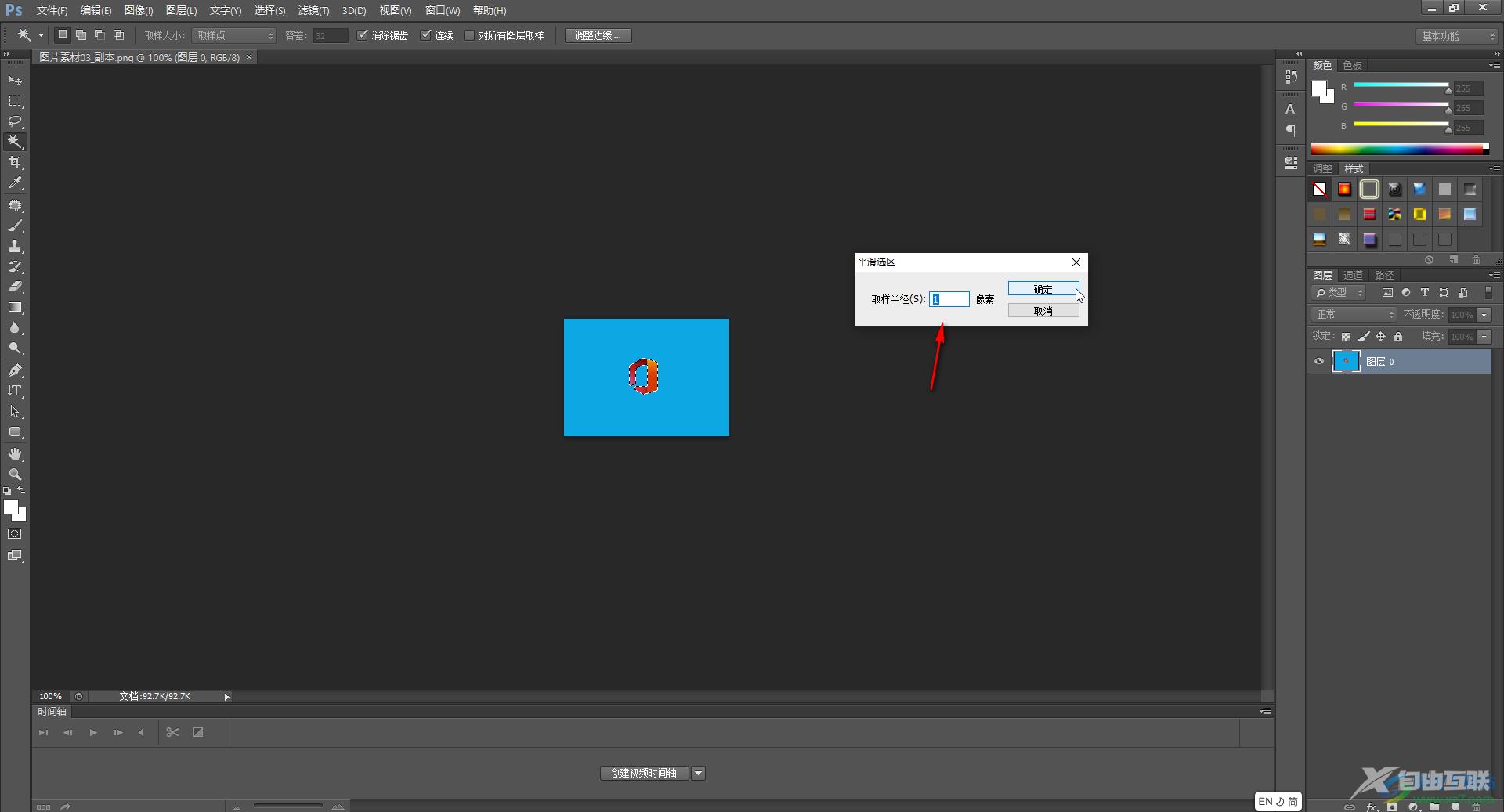Select the Brush tool
1504x812 pixels.
pyautogui.click(x=15, y=226)
